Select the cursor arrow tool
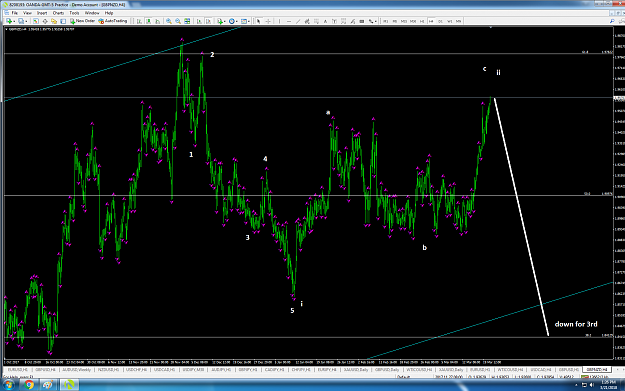Image resolution: width=625 pixels, height=391 pixels. [258, 21]
